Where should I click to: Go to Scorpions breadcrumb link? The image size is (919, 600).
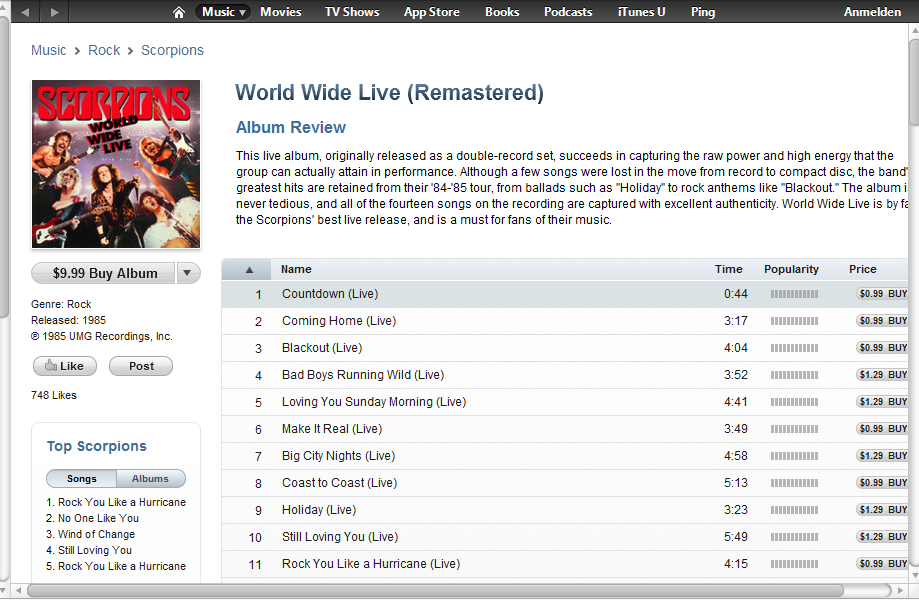(x=172, y=50)
